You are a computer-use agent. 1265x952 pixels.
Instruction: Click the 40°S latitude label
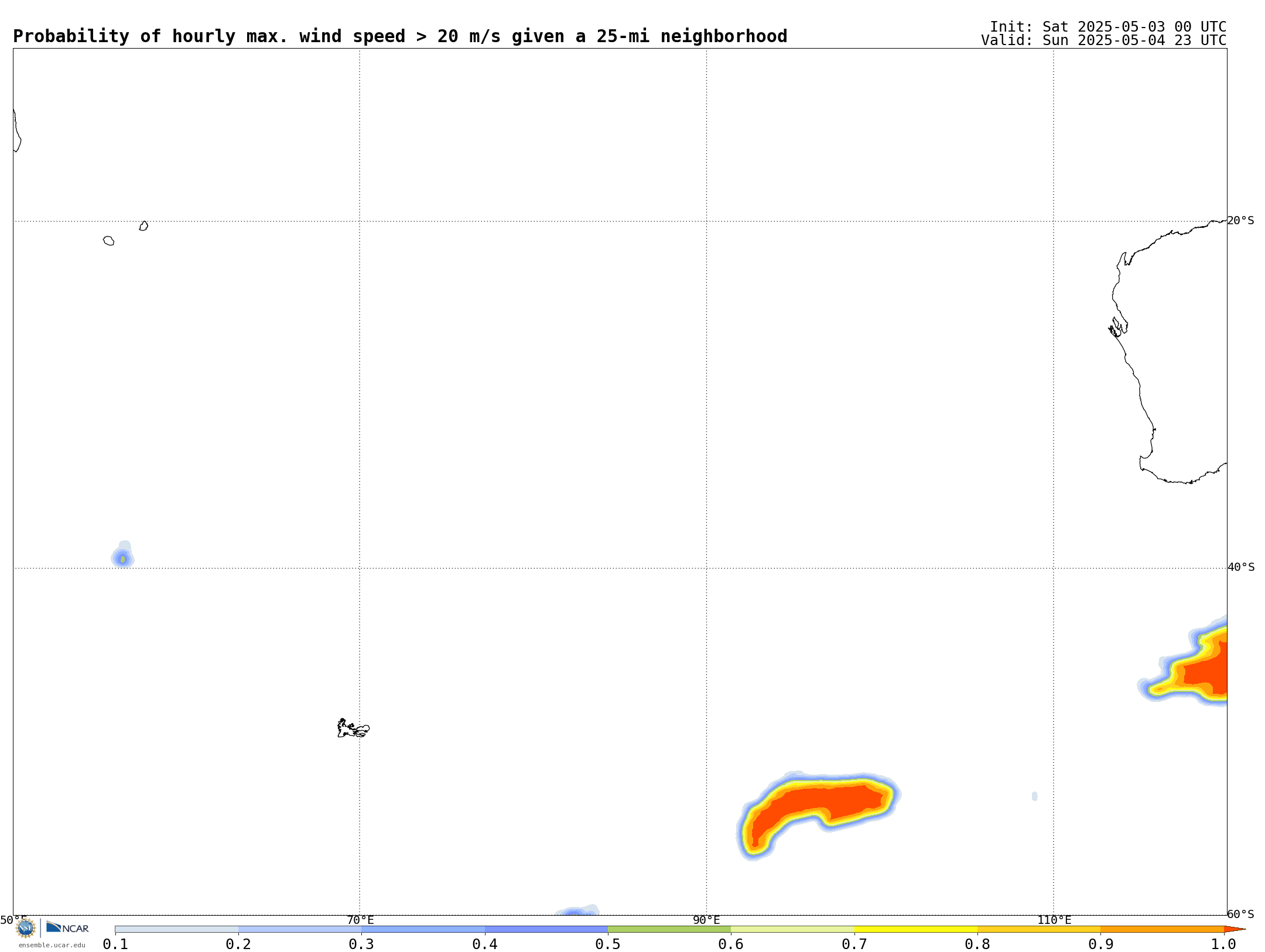coord(1241,567)
